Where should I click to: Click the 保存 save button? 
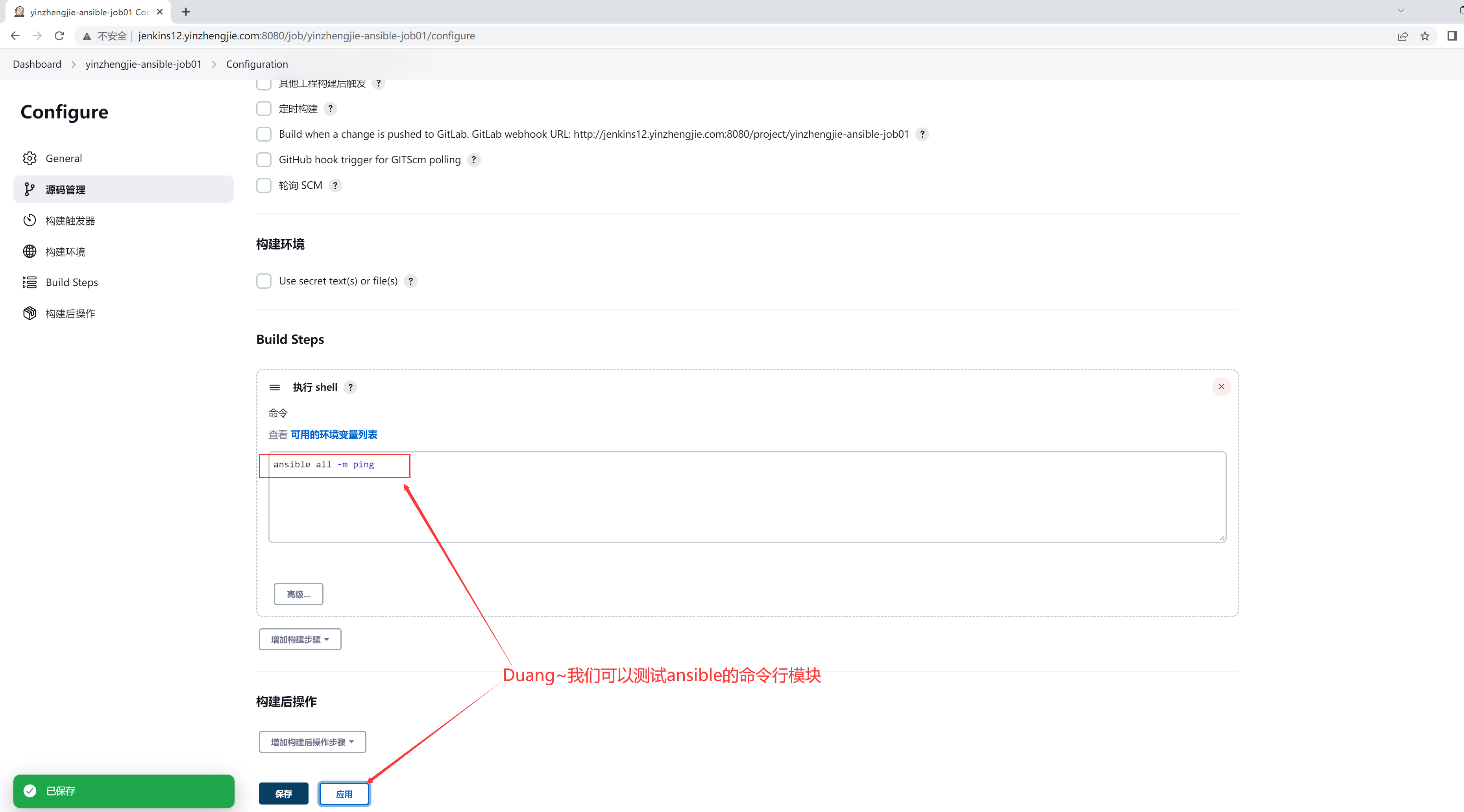pyautogui.click(x=283, y=794)
